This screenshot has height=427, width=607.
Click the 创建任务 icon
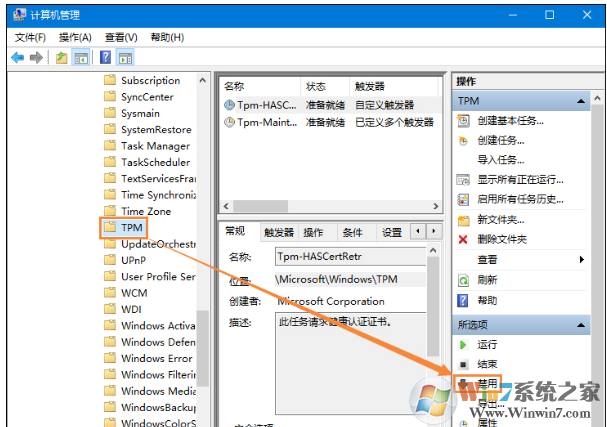(x=463, y=141)
